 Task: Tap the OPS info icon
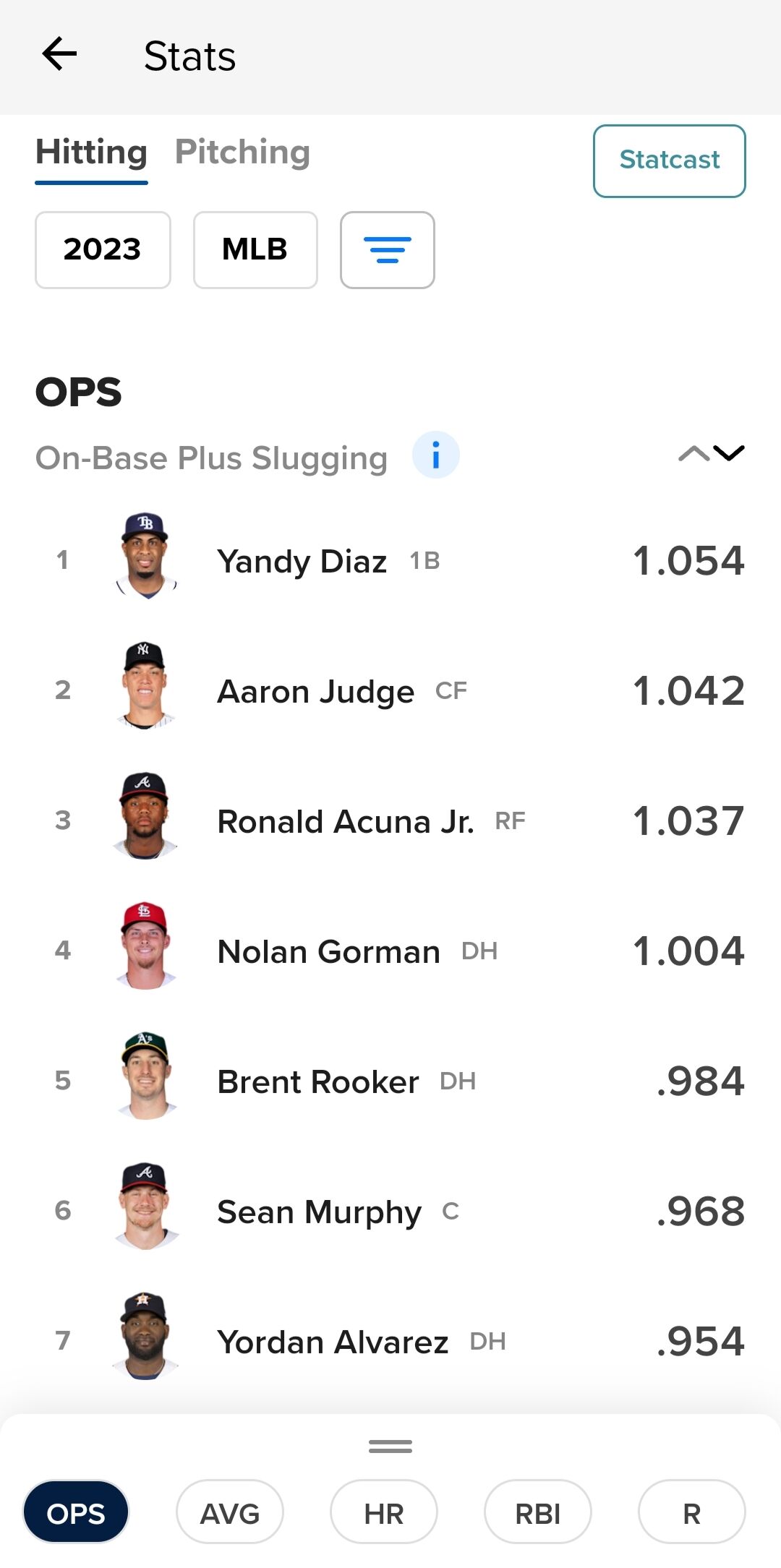(436, 455)
